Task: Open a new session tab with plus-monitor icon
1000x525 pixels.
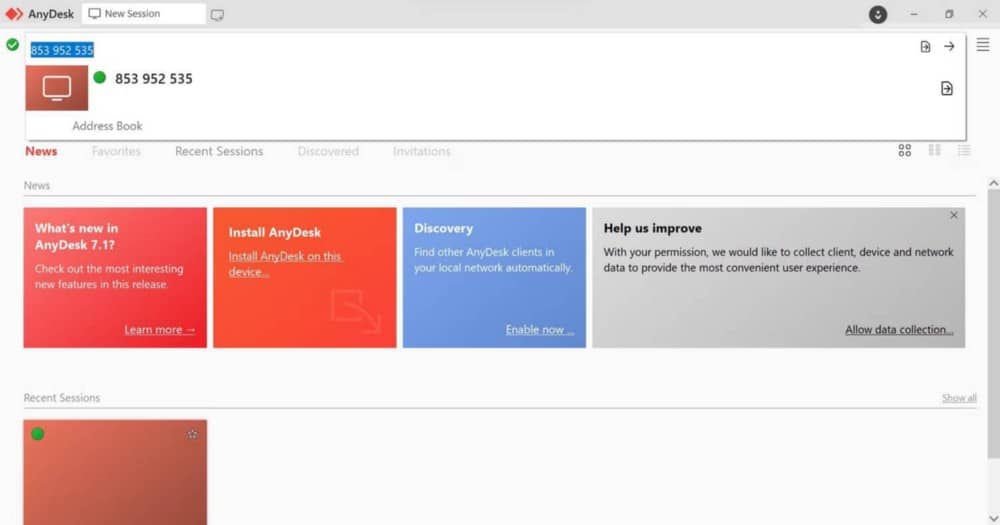Action: point(217,15)
